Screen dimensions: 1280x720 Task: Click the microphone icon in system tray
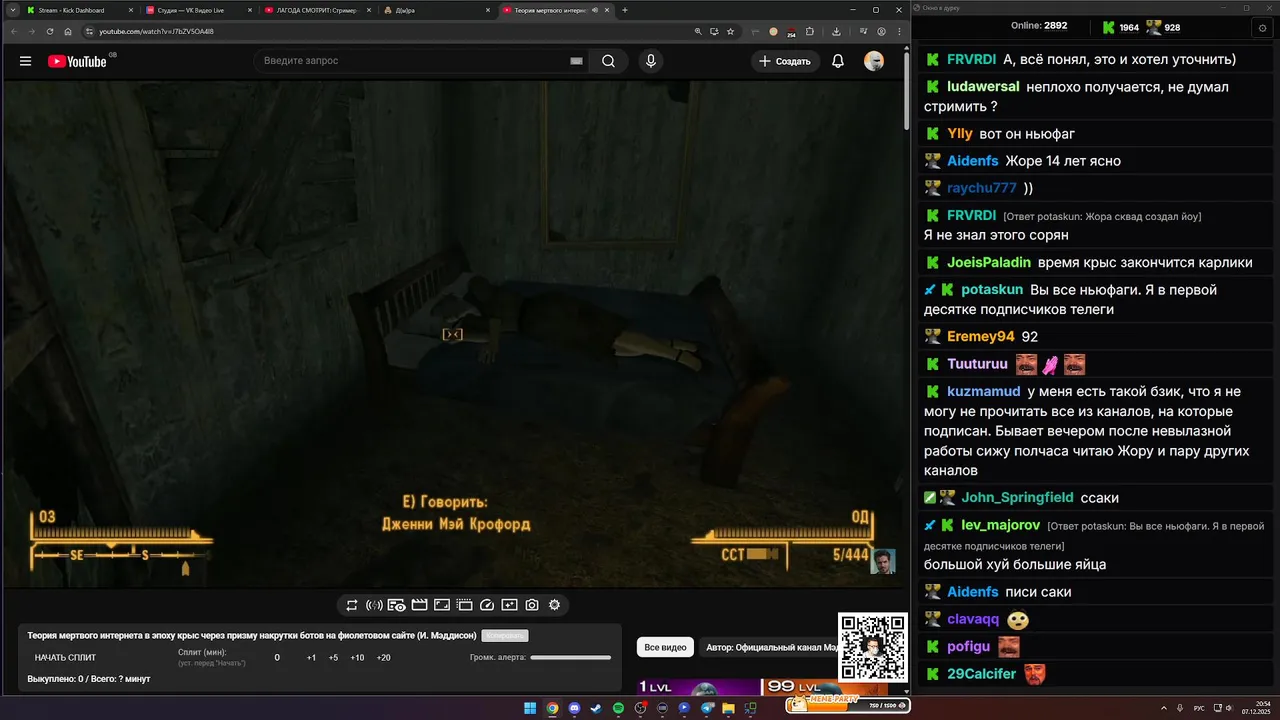pyautogui.click(x=1181, y=708)
